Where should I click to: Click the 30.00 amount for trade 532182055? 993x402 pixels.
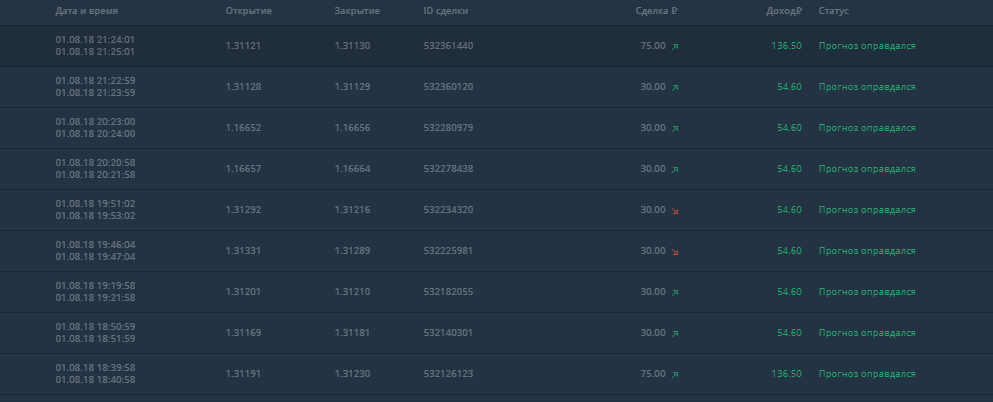pos(653,292)
